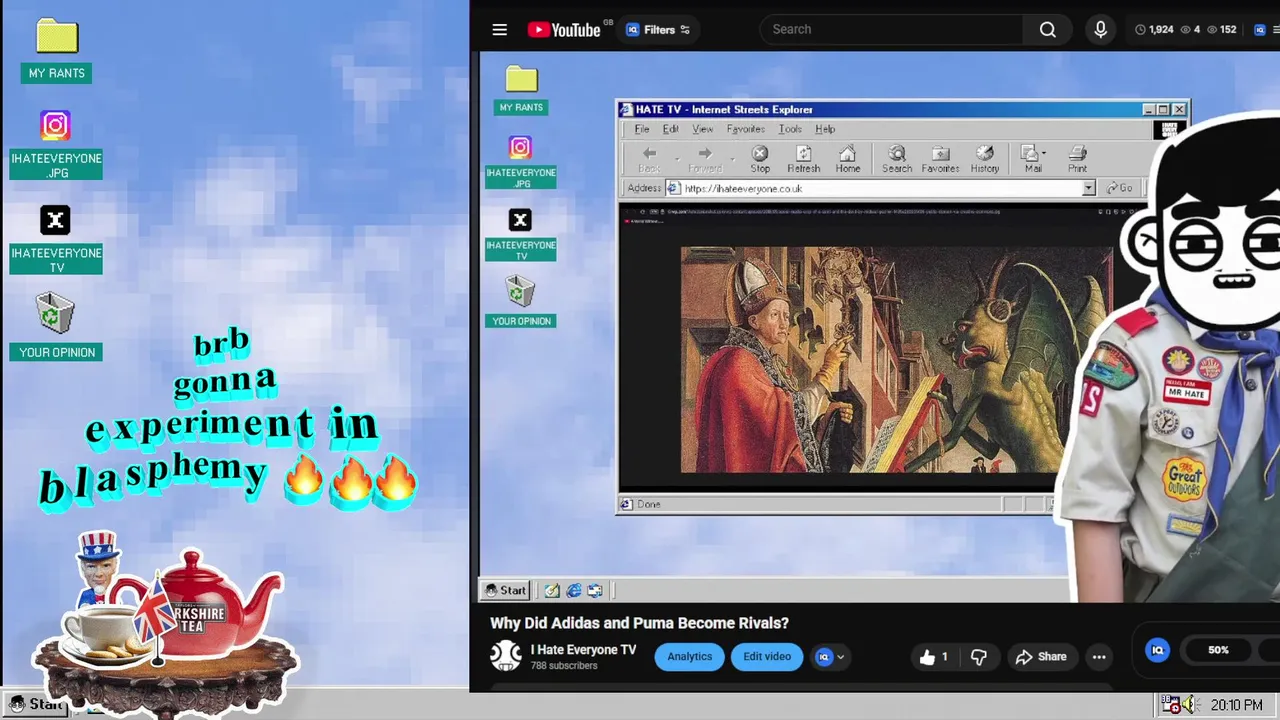The height and width of the screenshot is (720, 1280).
Task: Open the File menu in Internet Streets Explorer
Action: coord(642,129)
